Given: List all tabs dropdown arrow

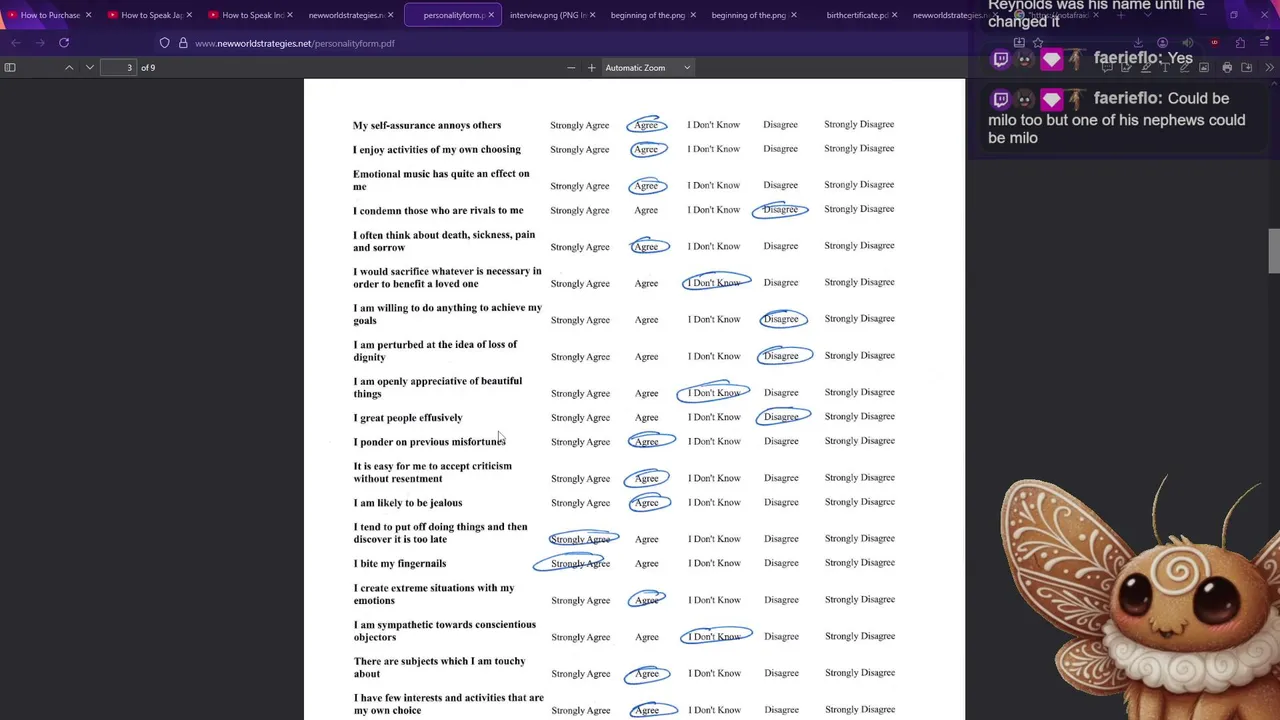Looking at the screenshot, I should (1147, 15).
